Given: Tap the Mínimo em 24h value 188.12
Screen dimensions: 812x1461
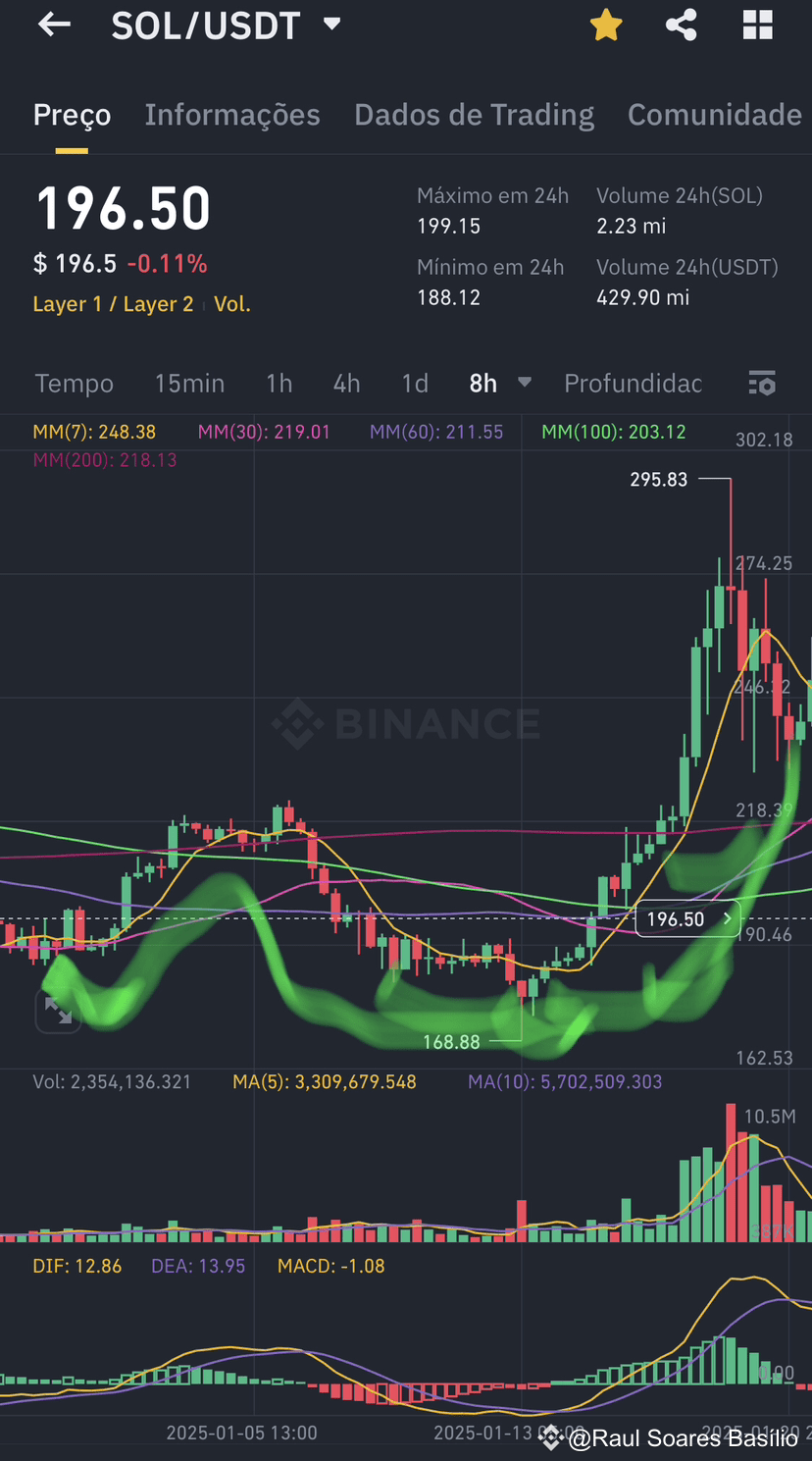Looking at the screenshot, I should click(449, 297).
